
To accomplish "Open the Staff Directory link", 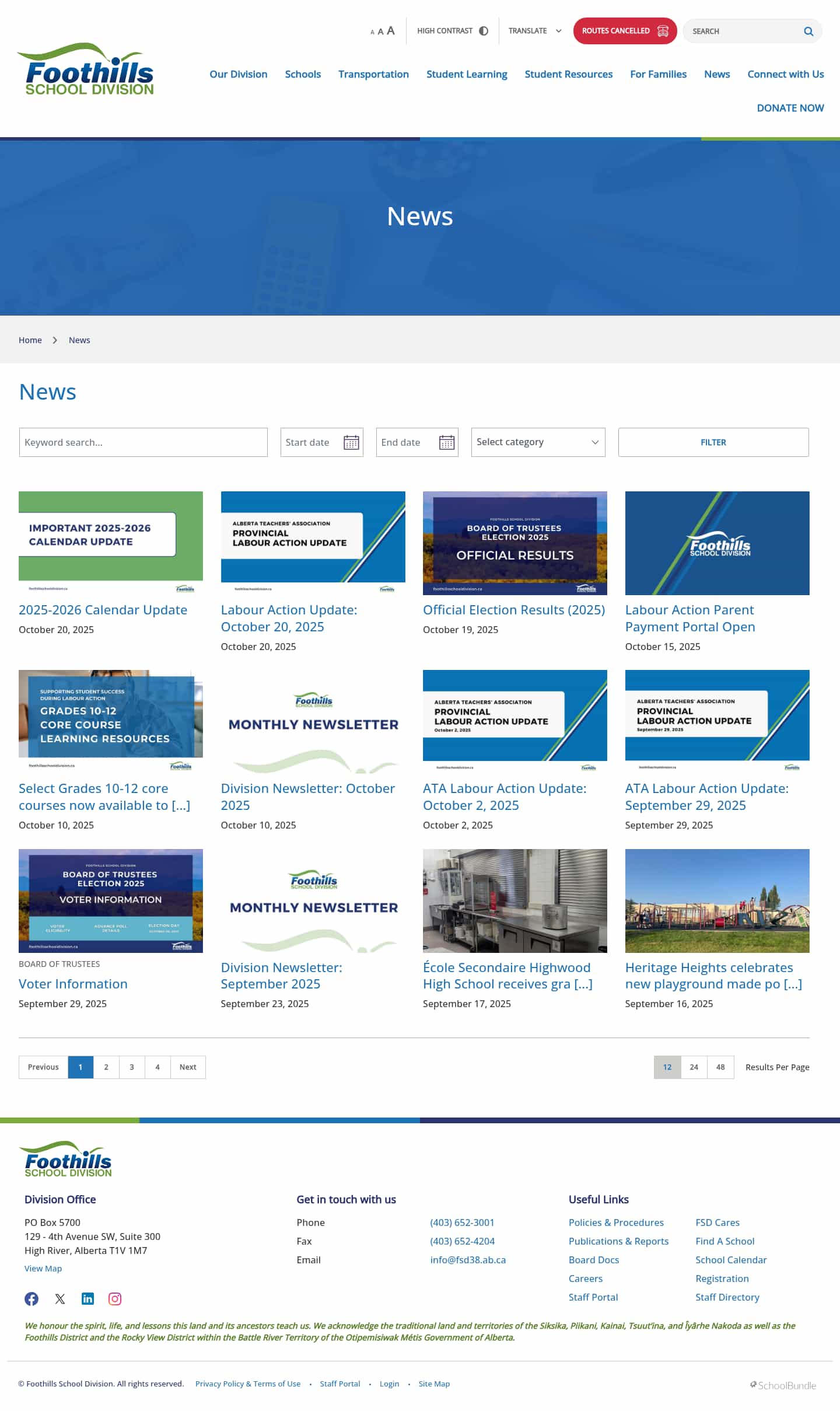I will [727, 1297].
